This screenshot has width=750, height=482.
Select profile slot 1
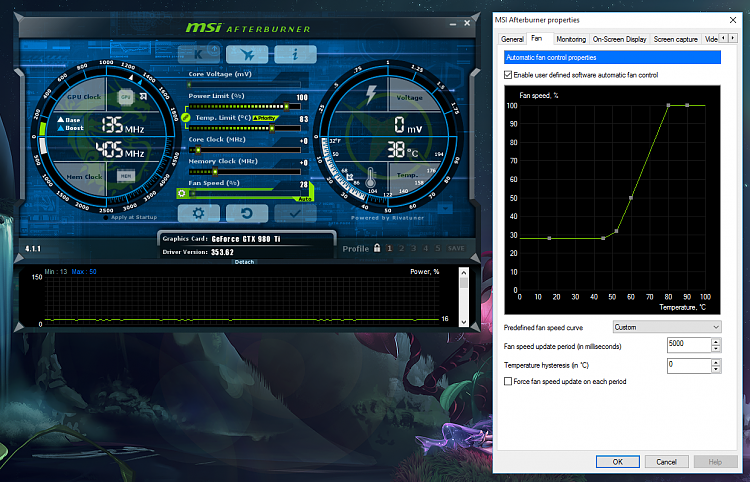[x=389, y=248]
